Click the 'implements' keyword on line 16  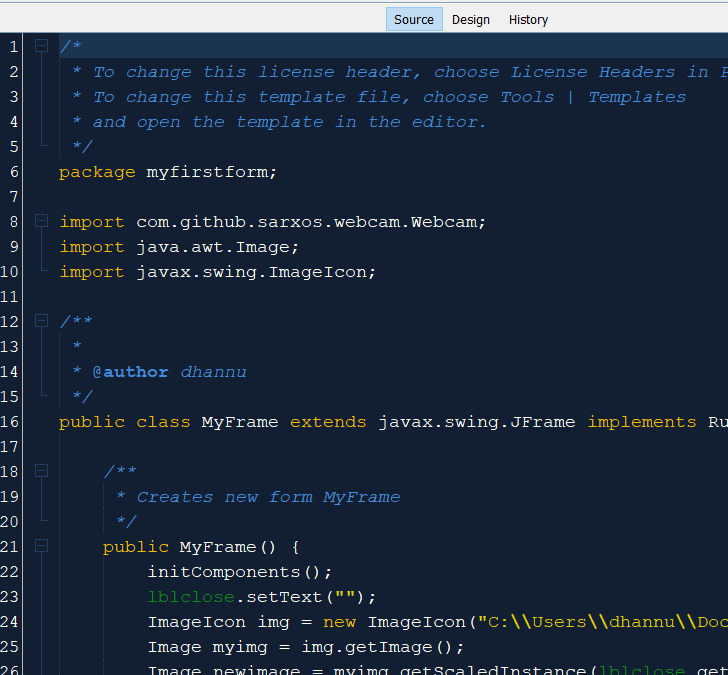pos(642,422)
